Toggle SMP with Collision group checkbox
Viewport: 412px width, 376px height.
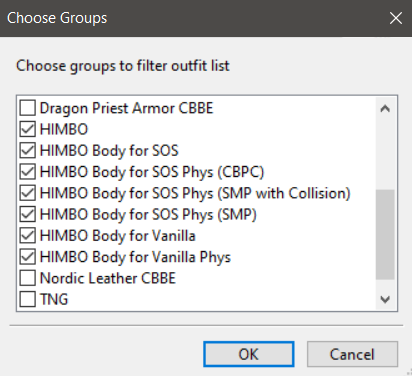(x=27, y=193)
